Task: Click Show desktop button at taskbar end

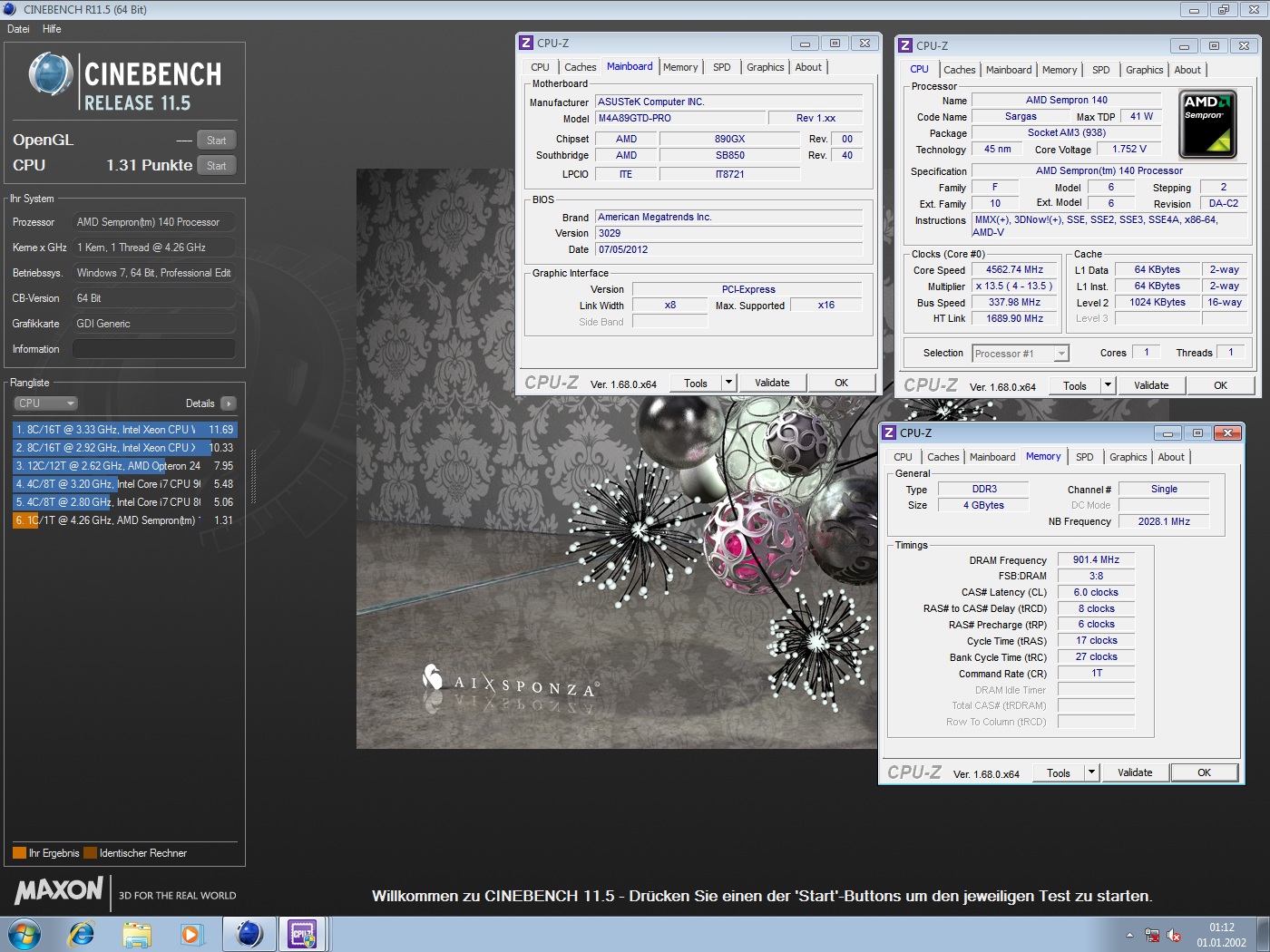Action: click(x=1263, y=934)
